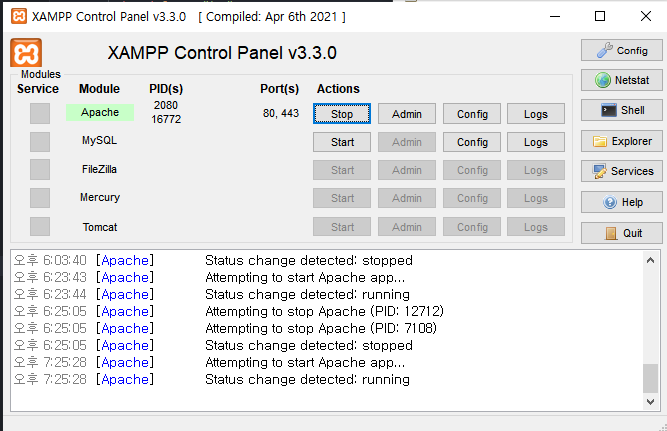Open the FileZilla Config menu

(x=472, y=170)
